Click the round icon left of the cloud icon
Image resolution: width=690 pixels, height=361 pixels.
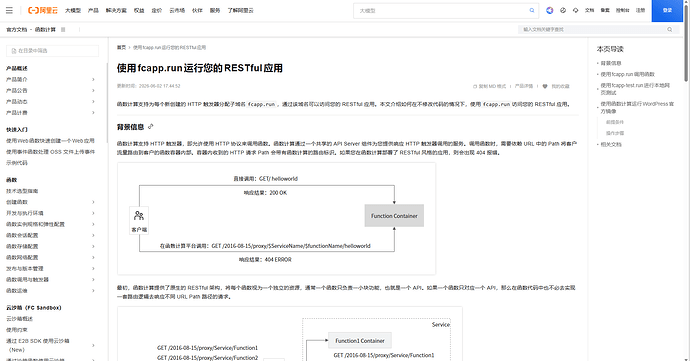point(563,10)
